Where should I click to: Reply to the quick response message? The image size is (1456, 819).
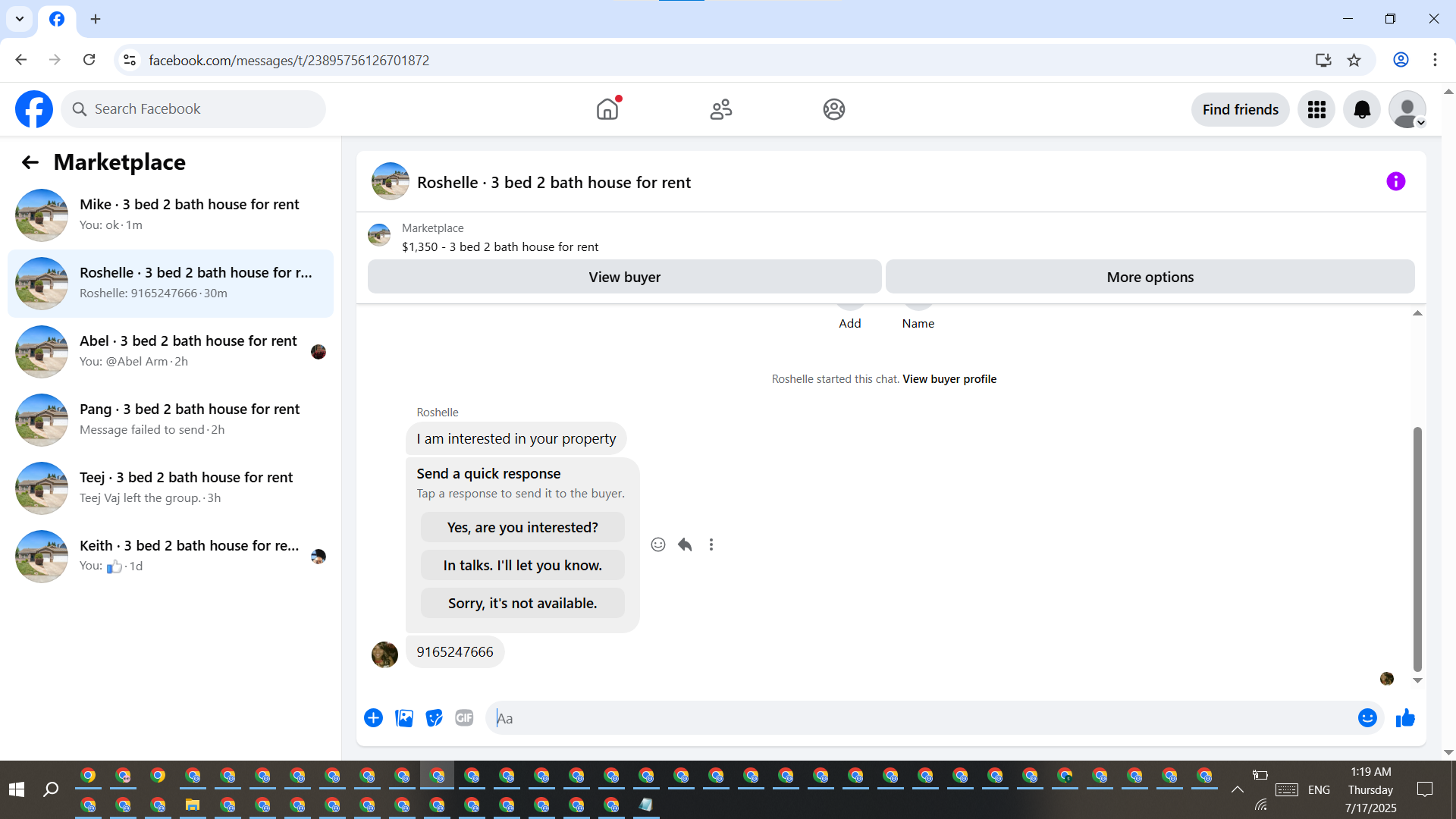685,544
